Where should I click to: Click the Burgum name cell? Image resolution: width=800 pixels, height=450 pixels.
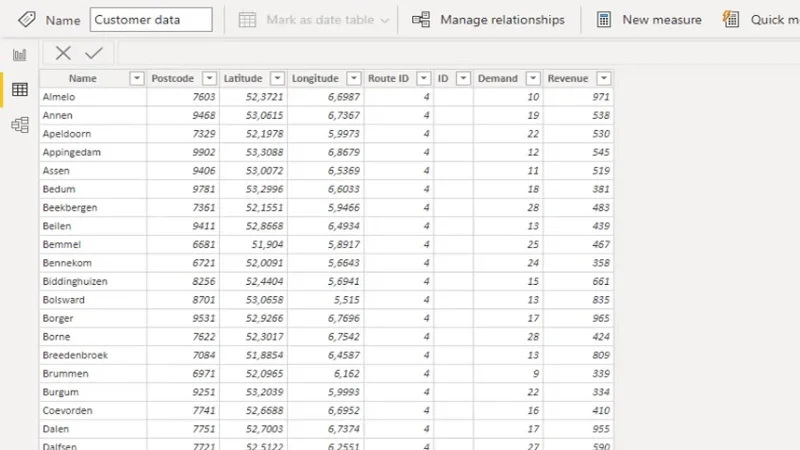[93, 392]
